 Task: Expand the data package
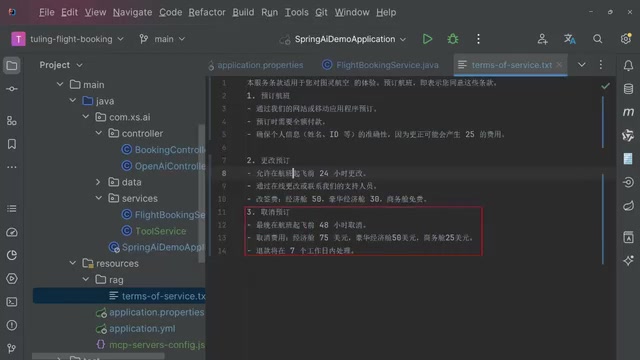click(x=98, y=182)
